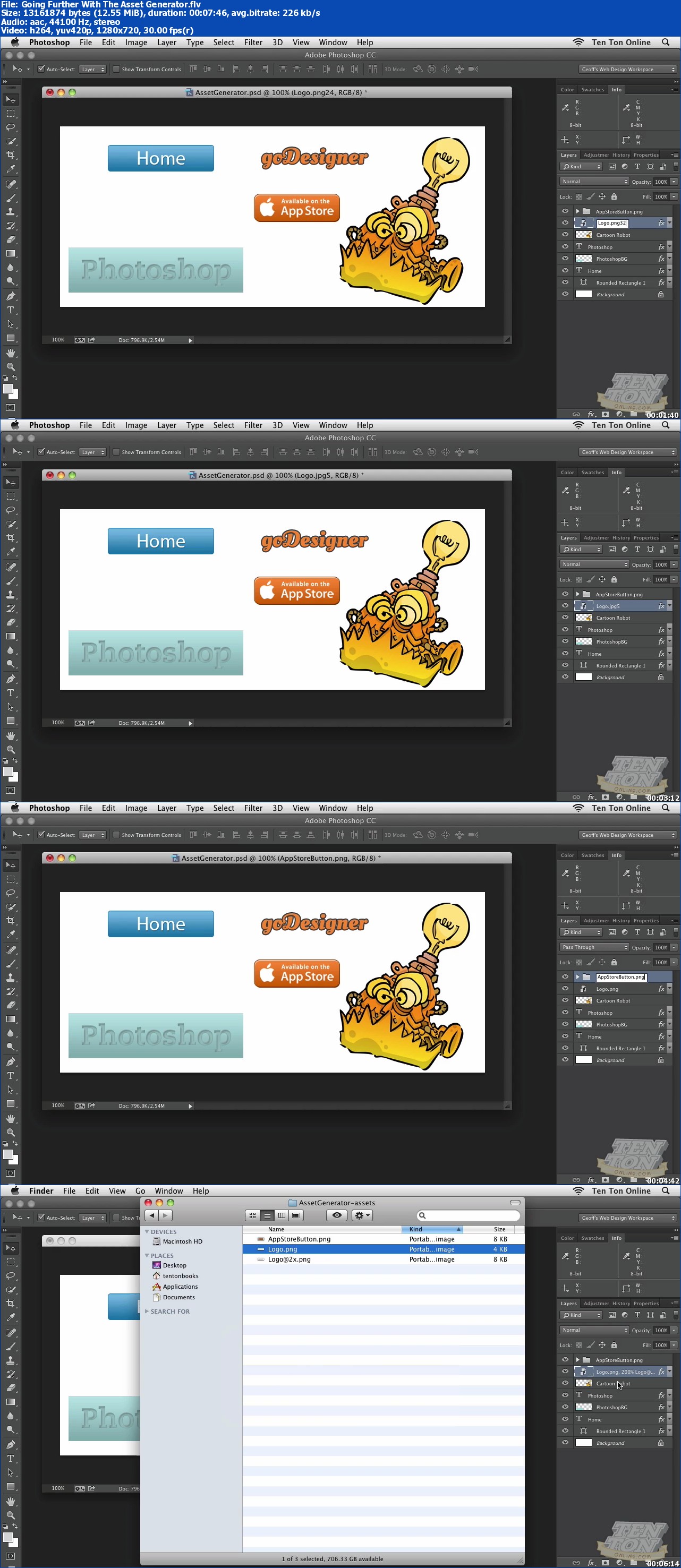Screen dimensions: 681x1568
Task: Hide Rounded Rectangle 1 layer in the 00:04:42 frame
Action: coord(565,1048)
